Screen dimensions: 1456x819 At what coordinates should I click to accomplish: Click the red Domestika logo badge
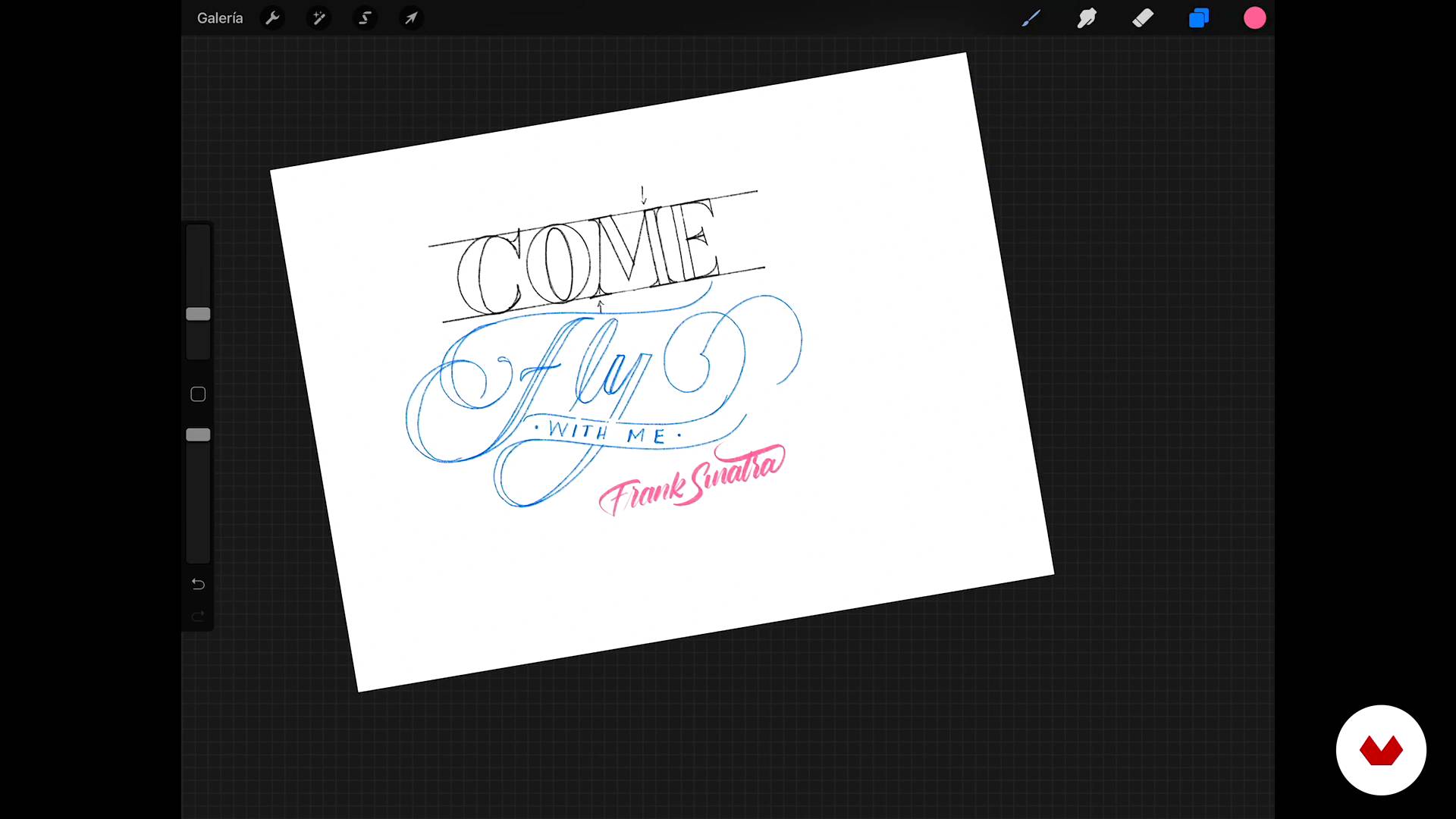click(x=1381, y=750)
